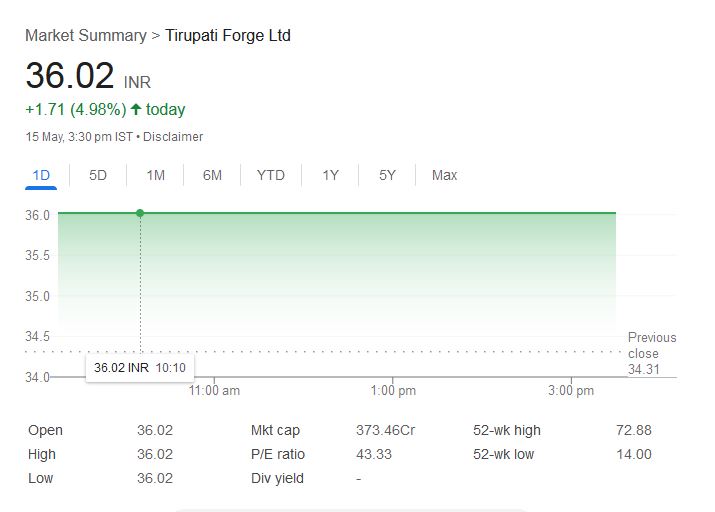
Task: Open the 6M chart tab
Action: pos(212,176)
